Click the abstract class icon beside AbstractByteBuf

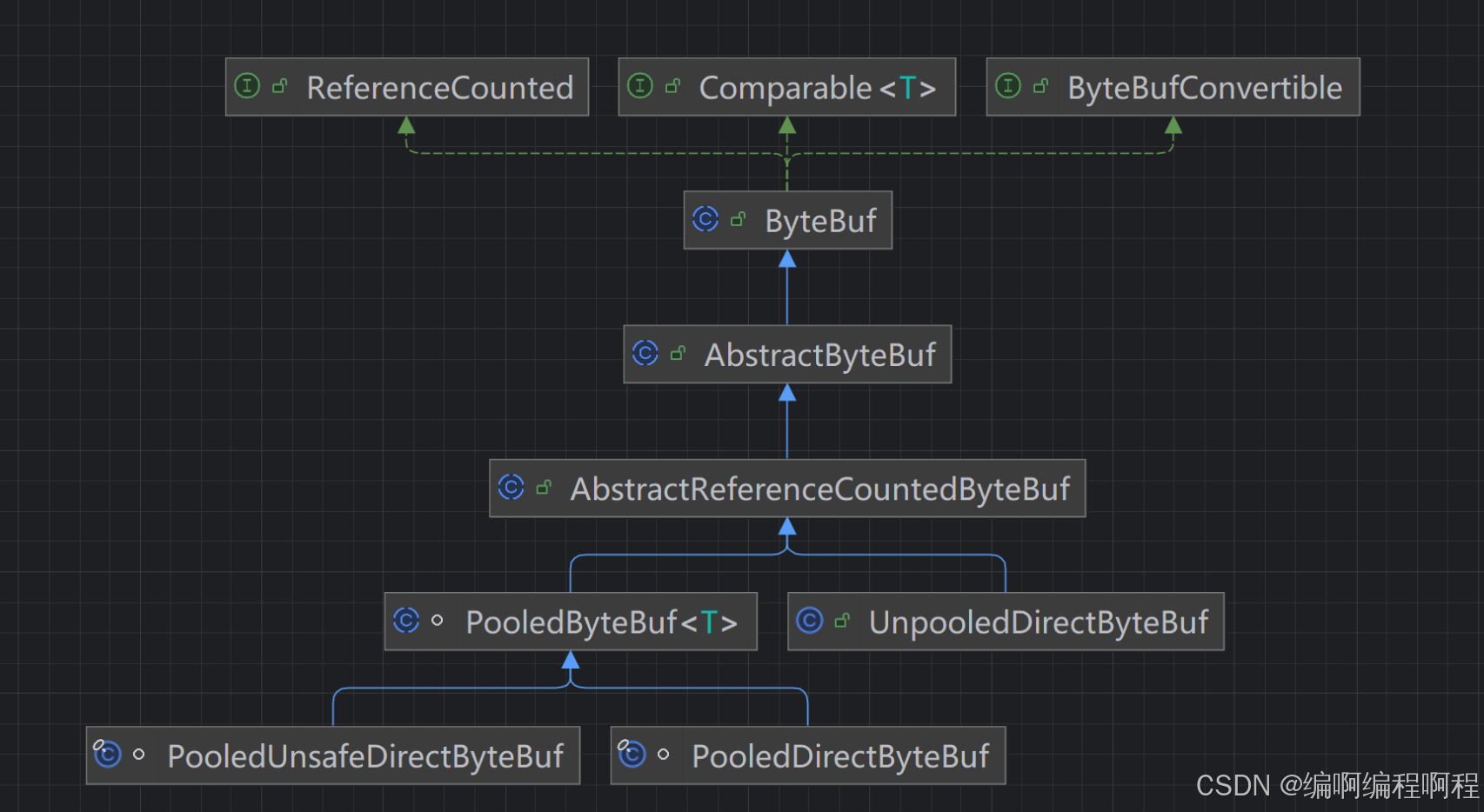645,353
